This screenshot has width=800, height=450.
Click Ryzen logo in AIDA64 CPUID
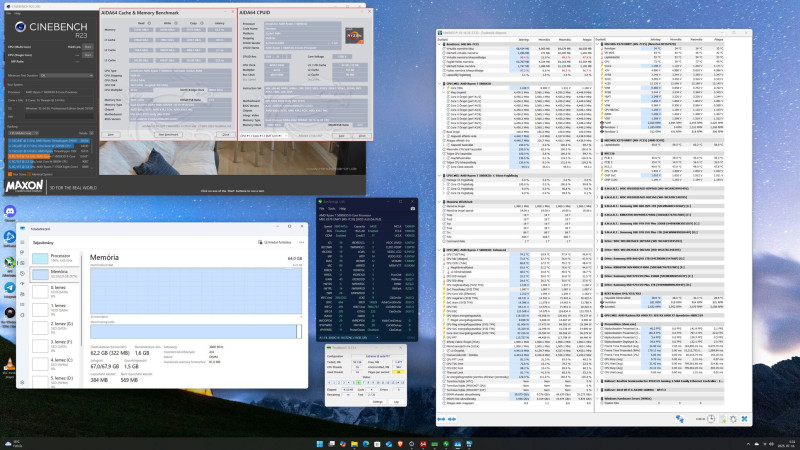354,35
